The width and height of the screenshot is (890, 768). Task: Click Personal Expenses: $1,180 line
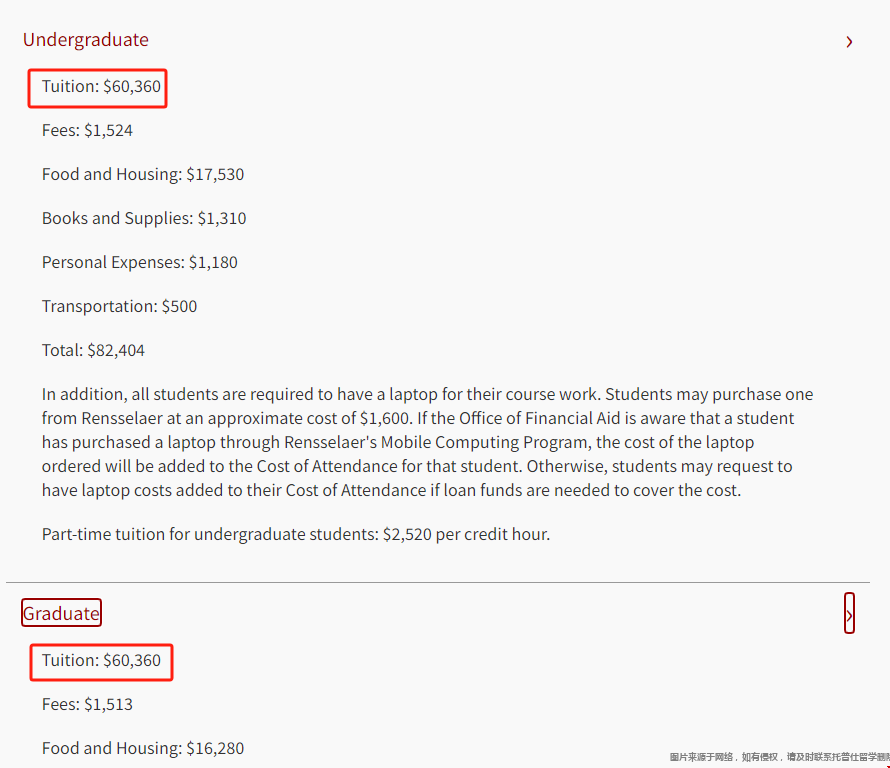tap(140, 262)
